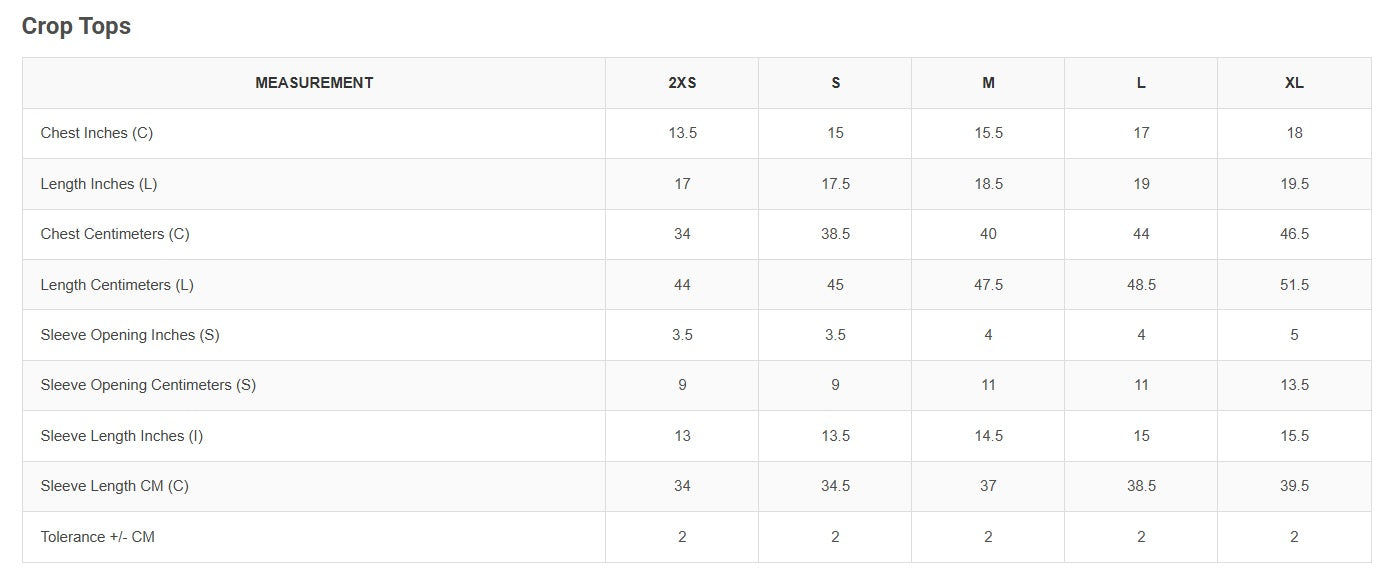This screenshot has width=1391, height=584.
Task: Click the MEASUREMENT column header
Action: tap(314, 83)
